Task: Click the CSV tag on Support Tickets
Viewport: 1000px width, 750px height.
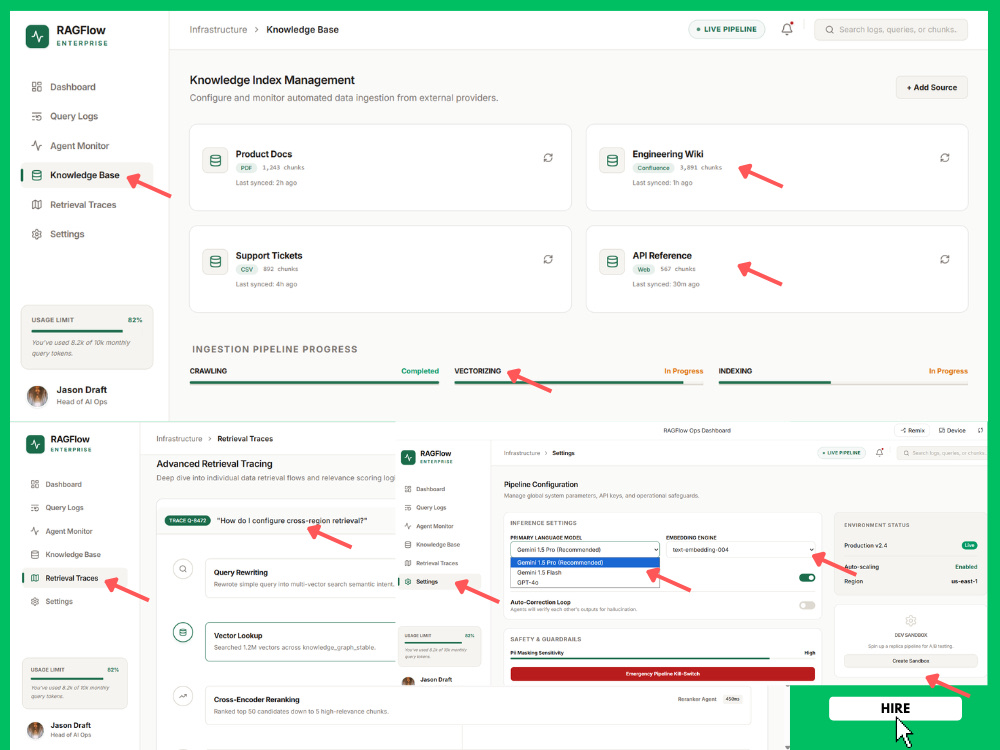Action: coord(246,269)
